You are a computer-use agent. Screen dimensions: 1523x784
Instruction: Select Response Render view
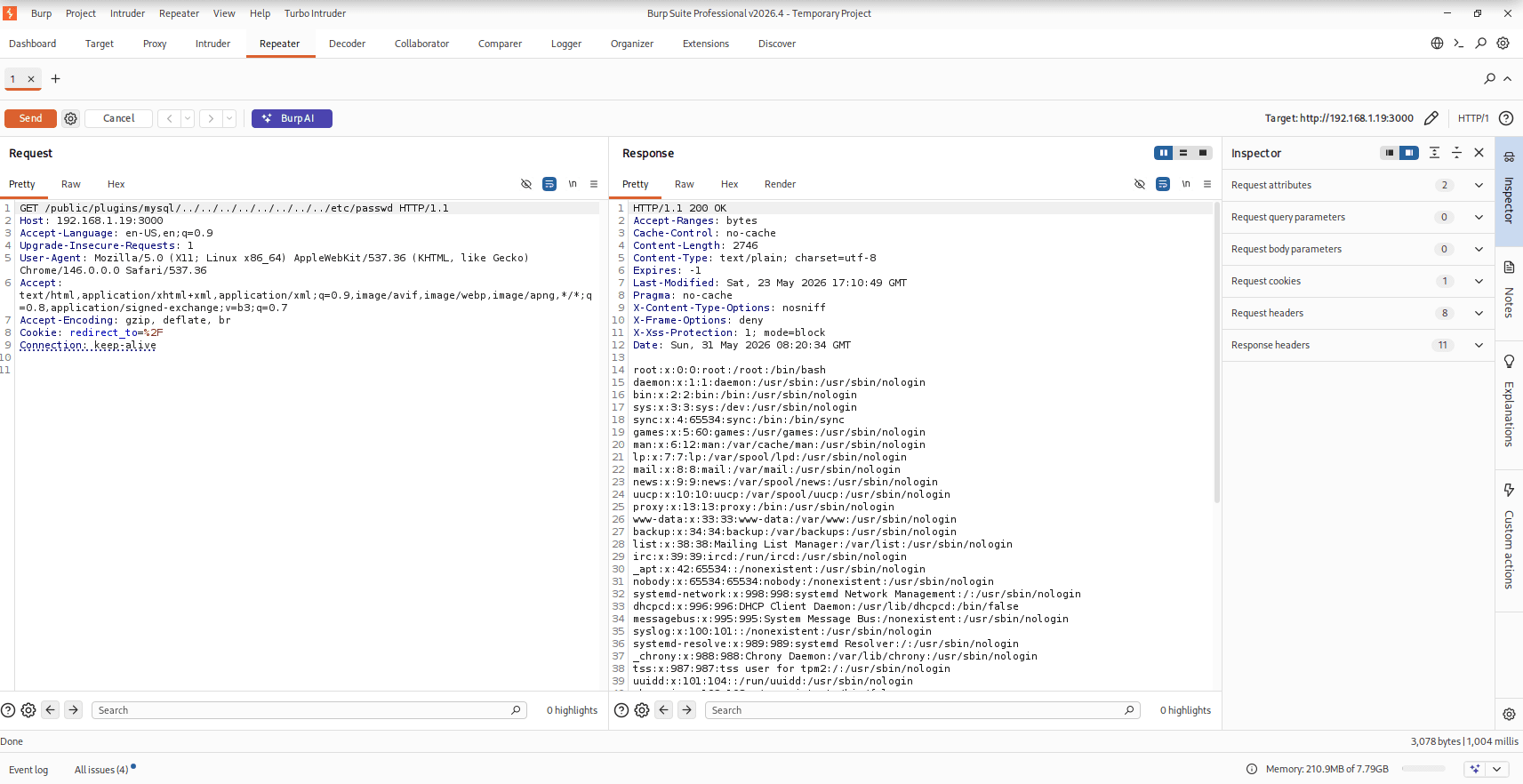[x=780, y=184]
